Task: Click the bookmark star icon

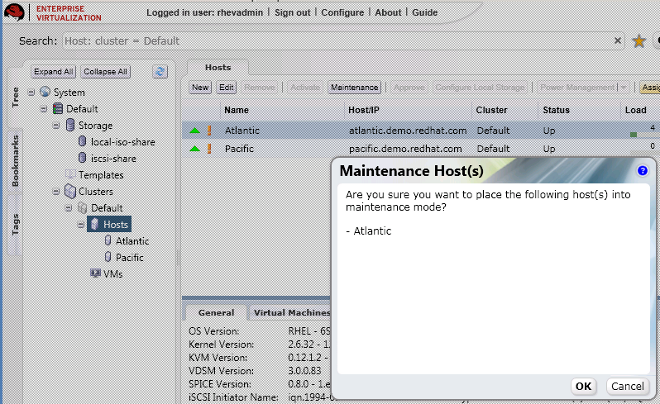Action: click(639, 41)
